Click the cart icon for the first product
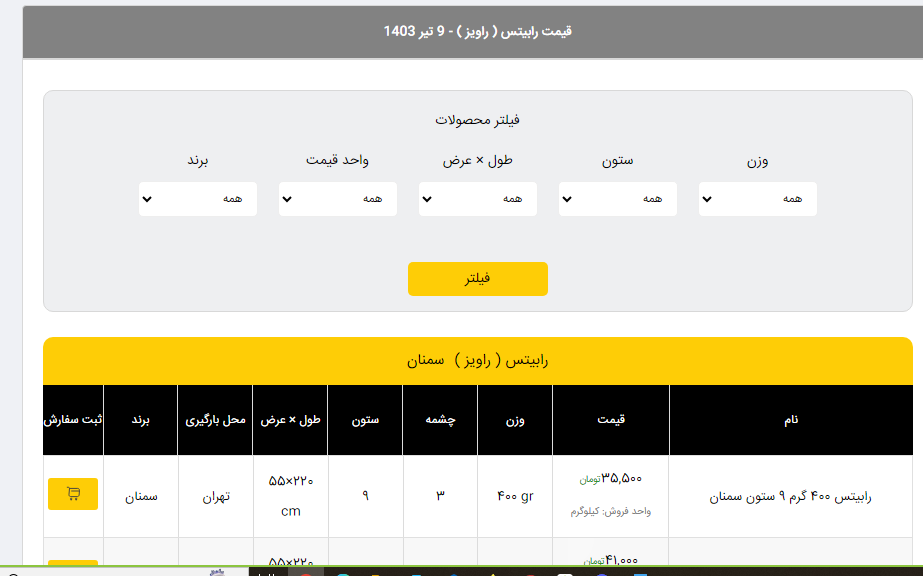This screenshot has height=576, width=923. point(73,494)
